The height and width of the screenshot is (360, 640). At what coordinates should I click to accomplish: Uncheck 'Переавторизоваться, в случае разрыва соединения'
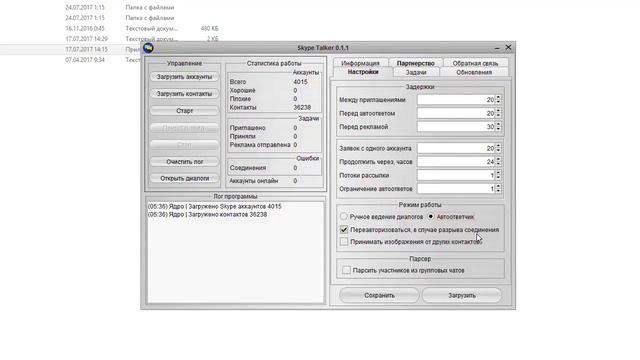coord(344,230)
